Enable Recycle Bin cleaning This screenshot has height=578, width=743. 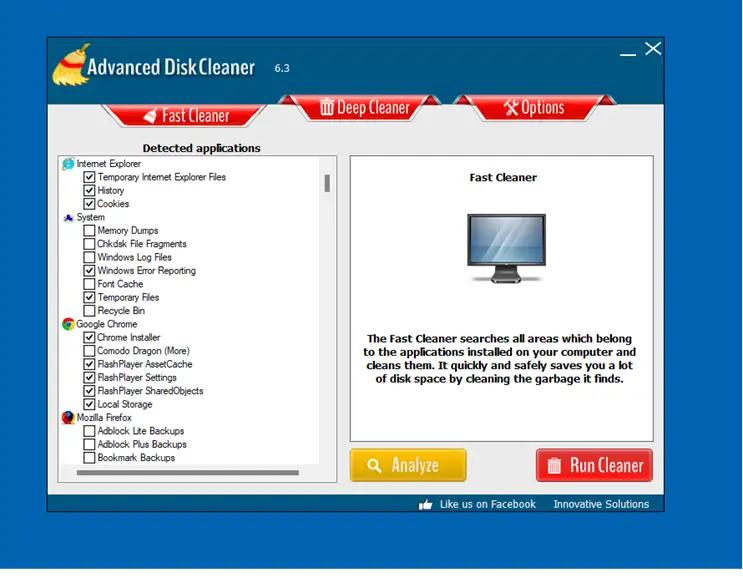point(89,311)
